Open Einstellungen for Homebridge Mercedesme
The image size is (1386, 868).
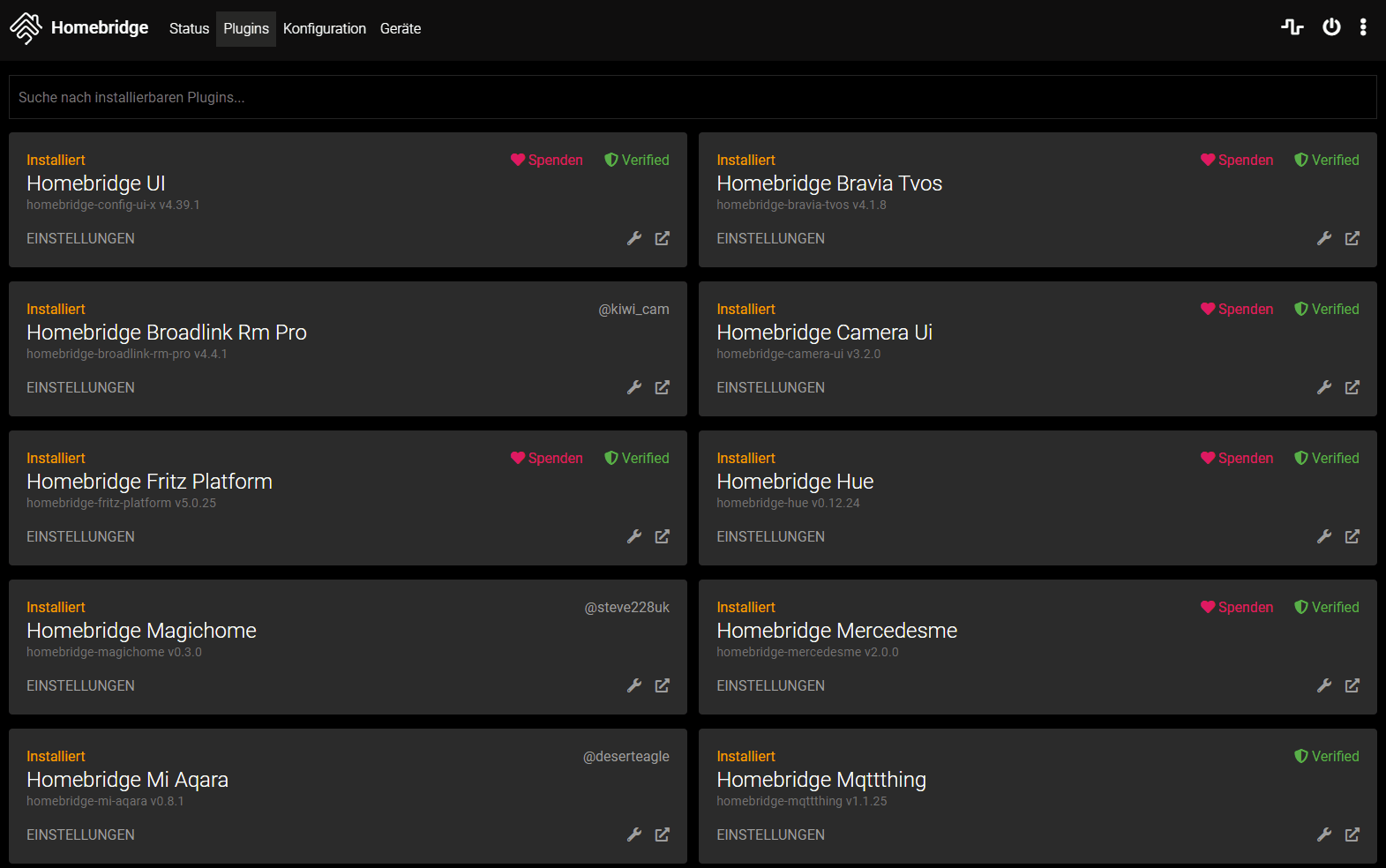click(770, 685)
